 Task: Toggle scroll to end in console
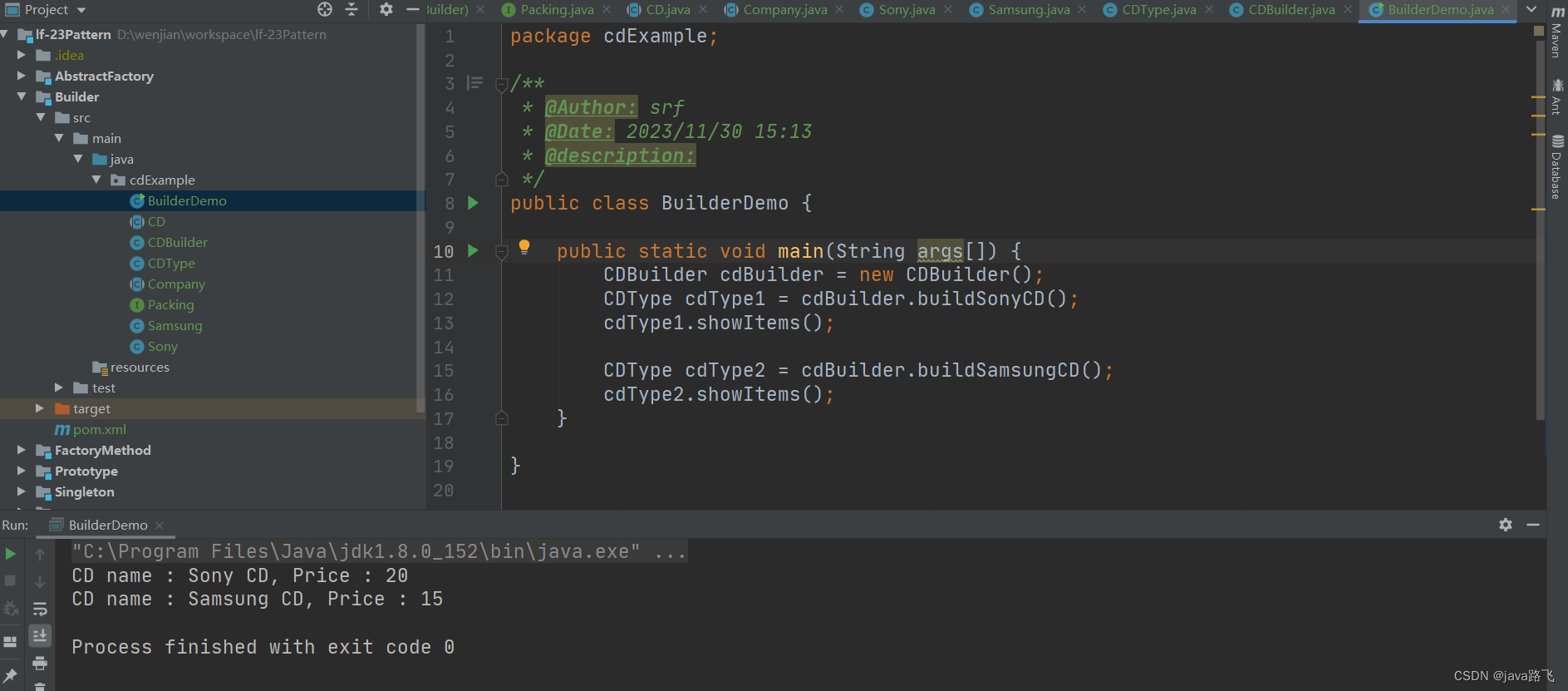coord(40,636)
